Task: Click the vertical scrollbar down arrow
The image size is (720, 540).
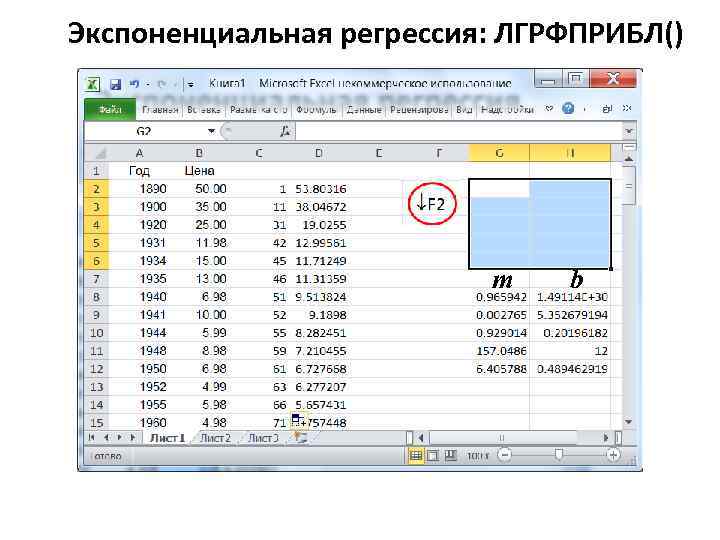Action: pos(629,422)
